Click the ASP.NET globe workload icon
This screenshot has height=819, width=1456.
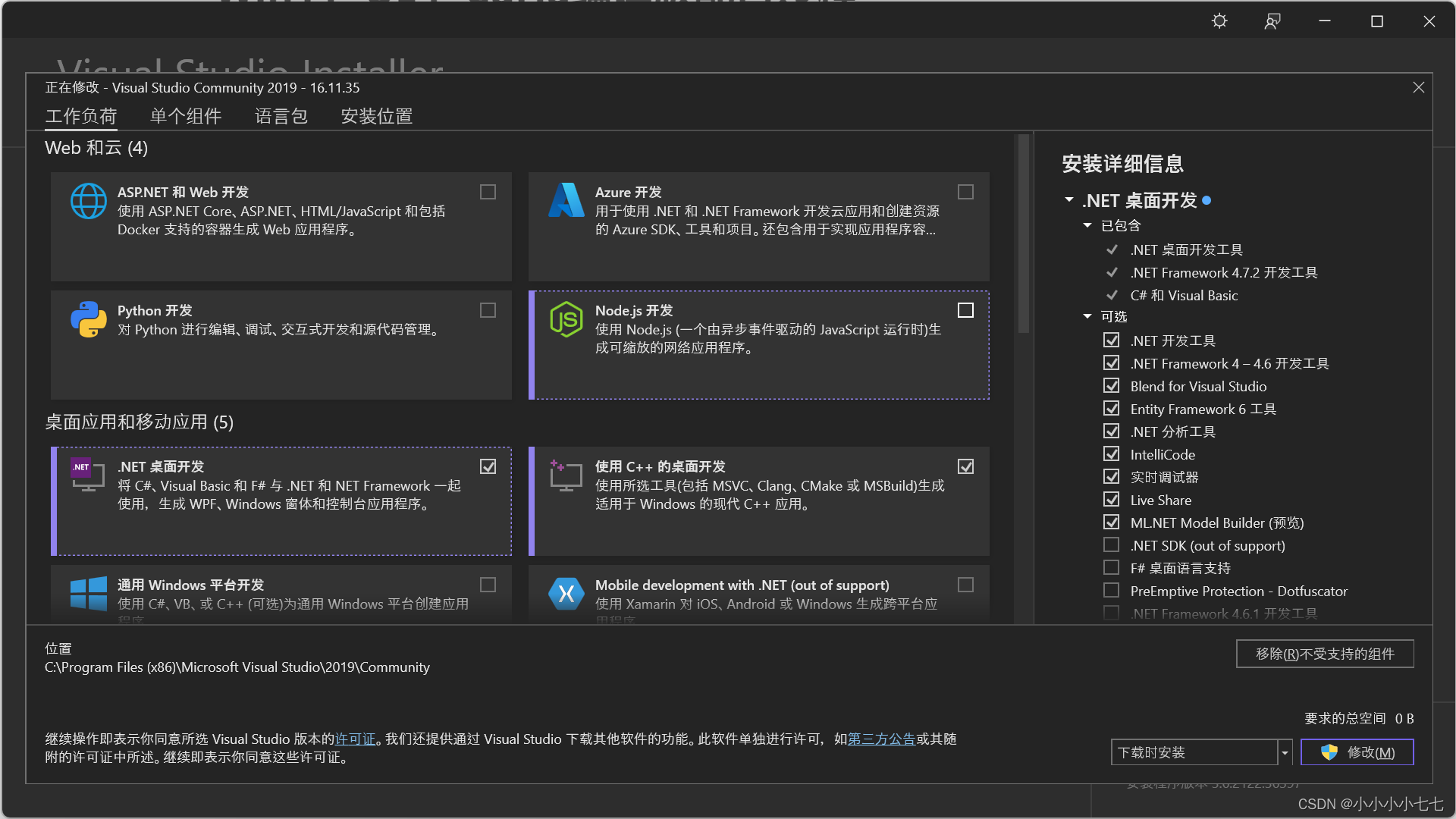pos(89,202)
